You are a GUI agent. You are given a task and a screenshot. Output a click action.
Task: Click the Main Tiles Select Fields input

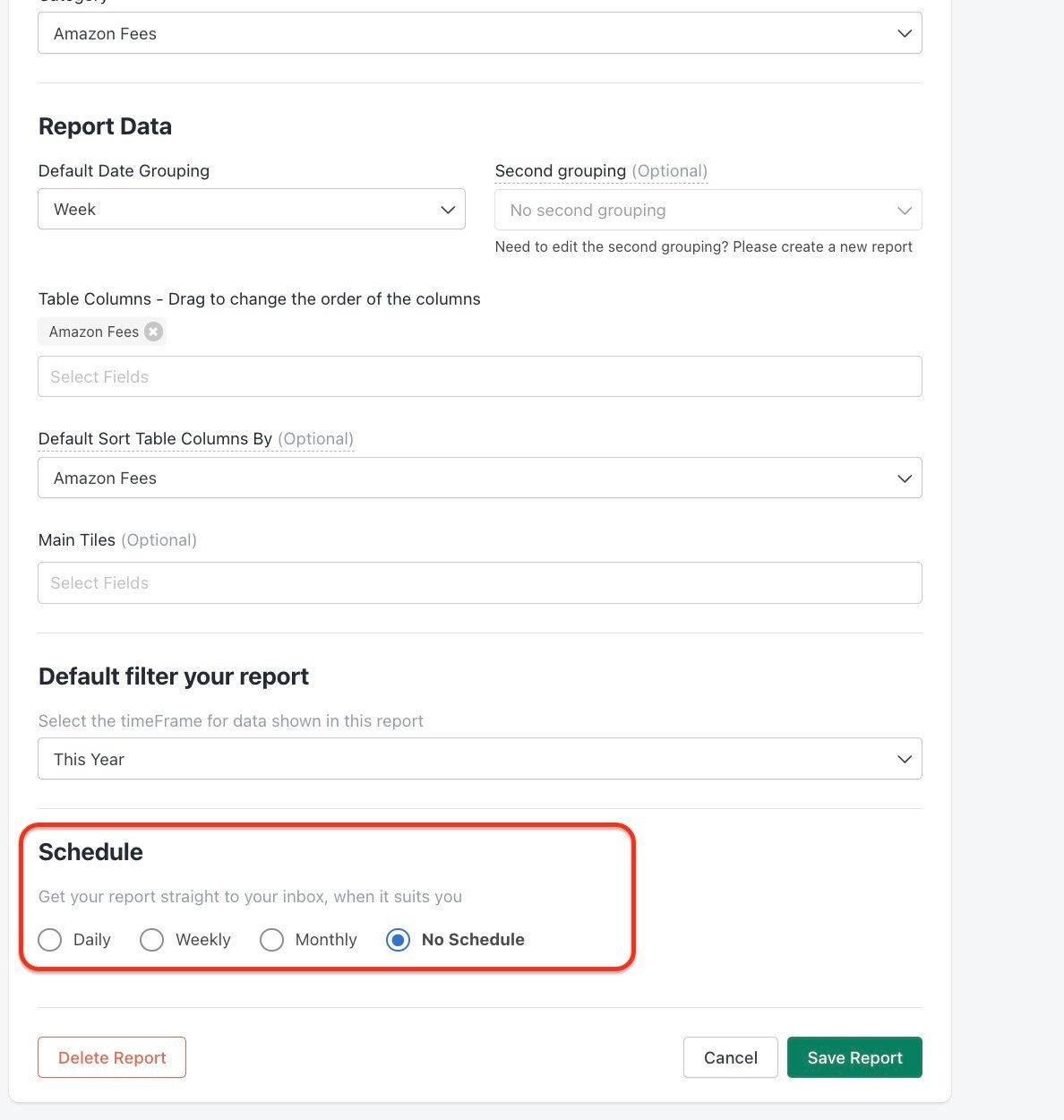[480, 582]
